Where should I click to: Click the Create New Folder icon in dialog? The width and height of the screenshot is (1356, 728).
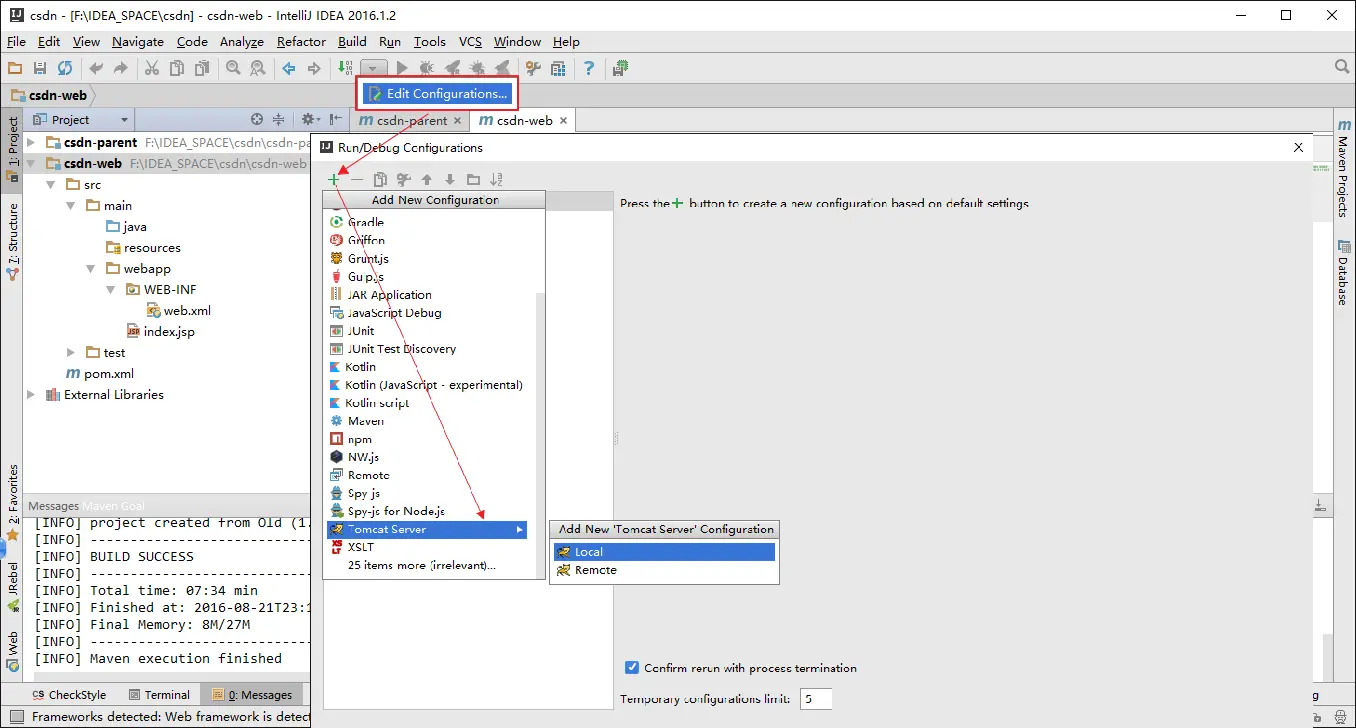click(x=473, y=180)
